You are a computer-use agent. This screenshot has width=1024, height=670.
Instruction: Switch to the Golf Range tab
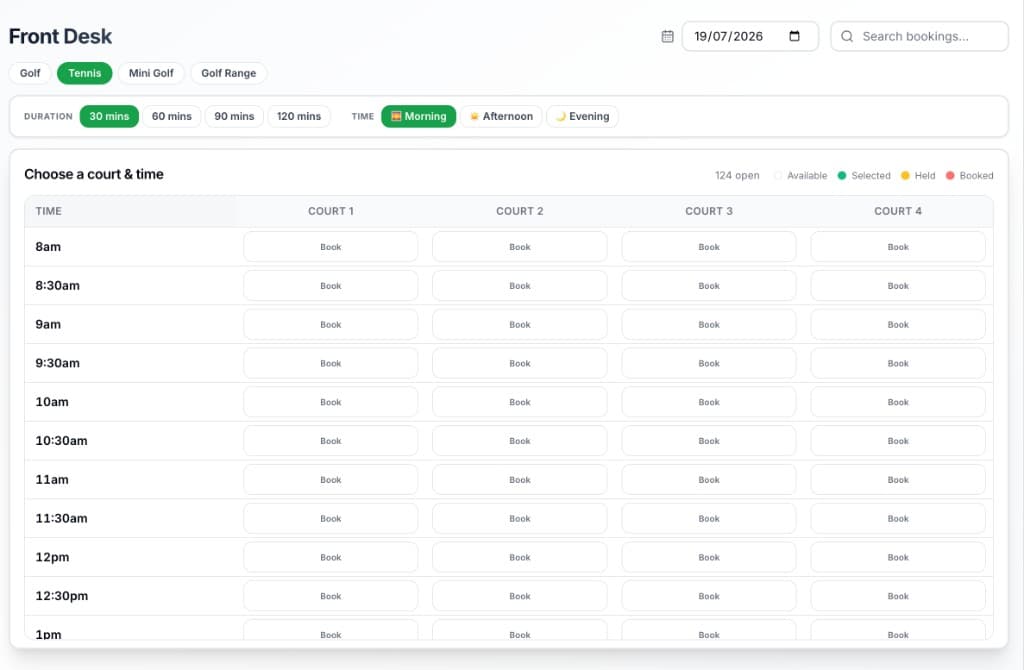[x=229, y=73]
